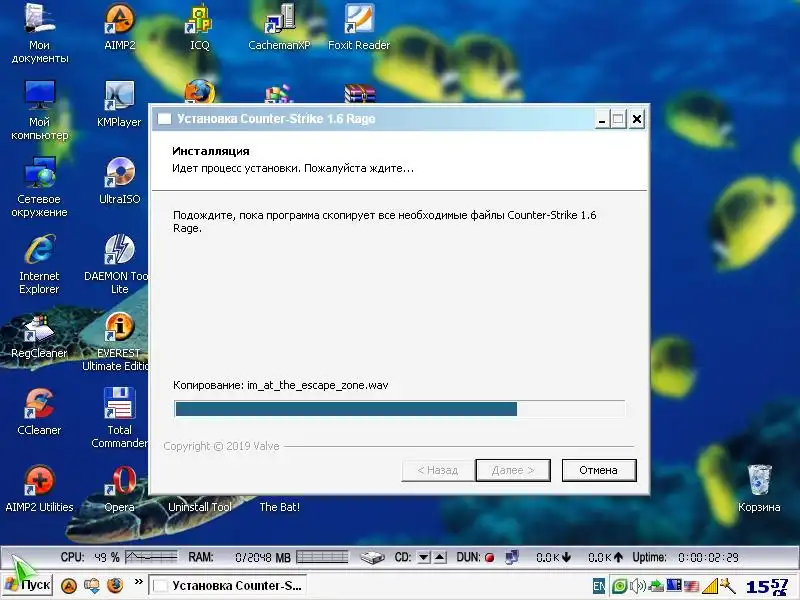Click the RAM usage meter
This screenshot has height=600, width=800.
[x=322, y=557]
